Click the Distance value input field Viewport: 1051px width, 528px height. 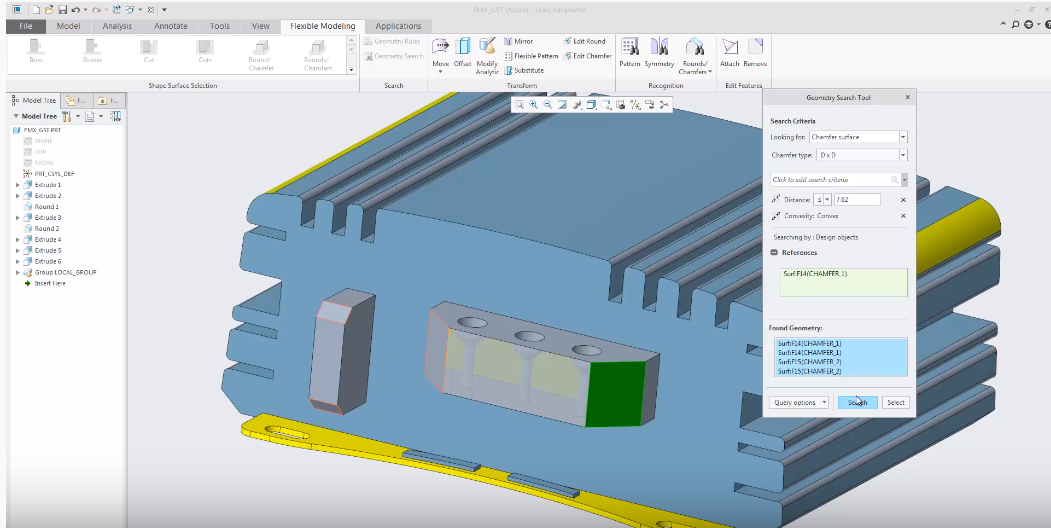[857, 200]
